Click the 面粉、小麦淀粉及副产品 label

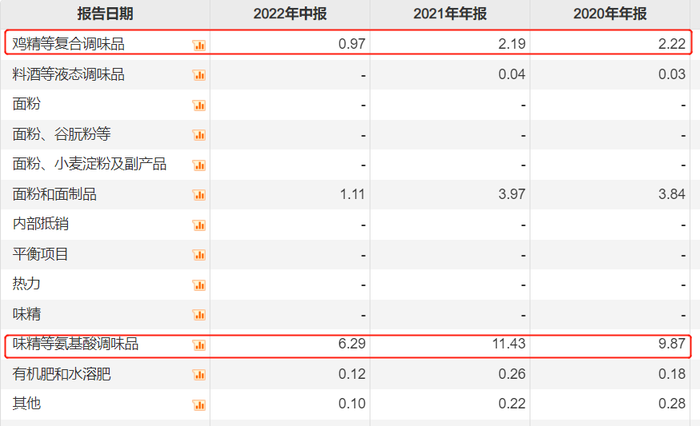[89, 164]
